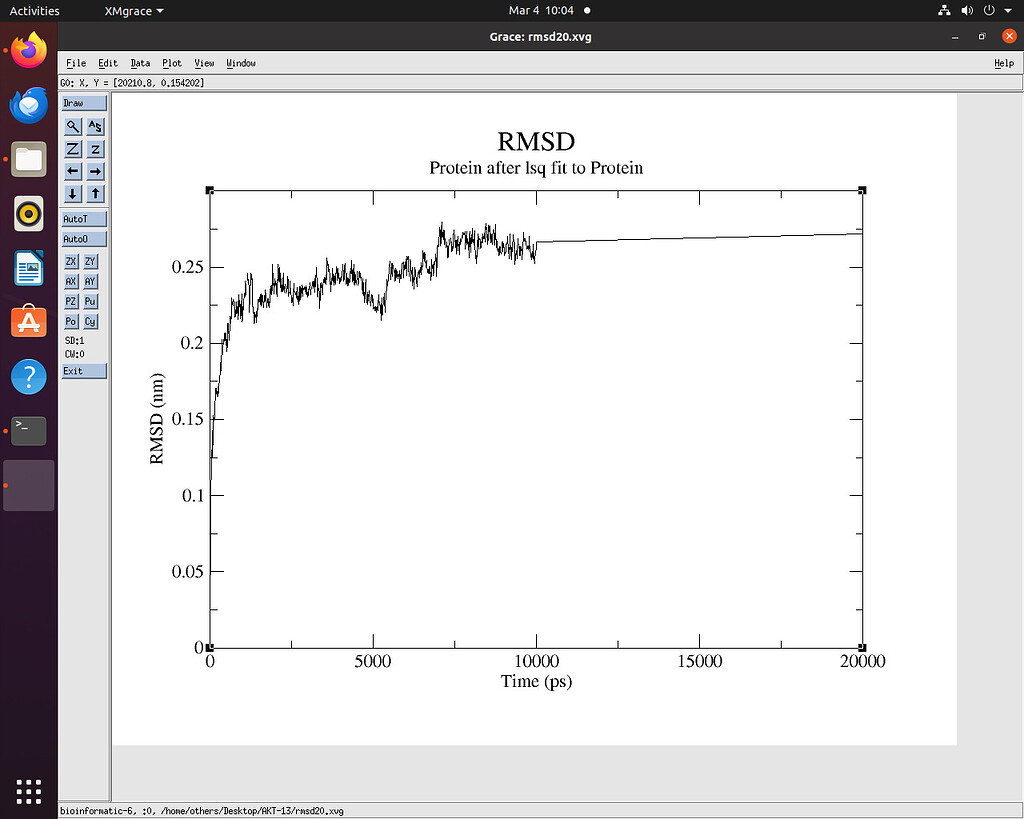Shift the view up with the up-arrow tool
1024x819 pixels.
(95, 192)
